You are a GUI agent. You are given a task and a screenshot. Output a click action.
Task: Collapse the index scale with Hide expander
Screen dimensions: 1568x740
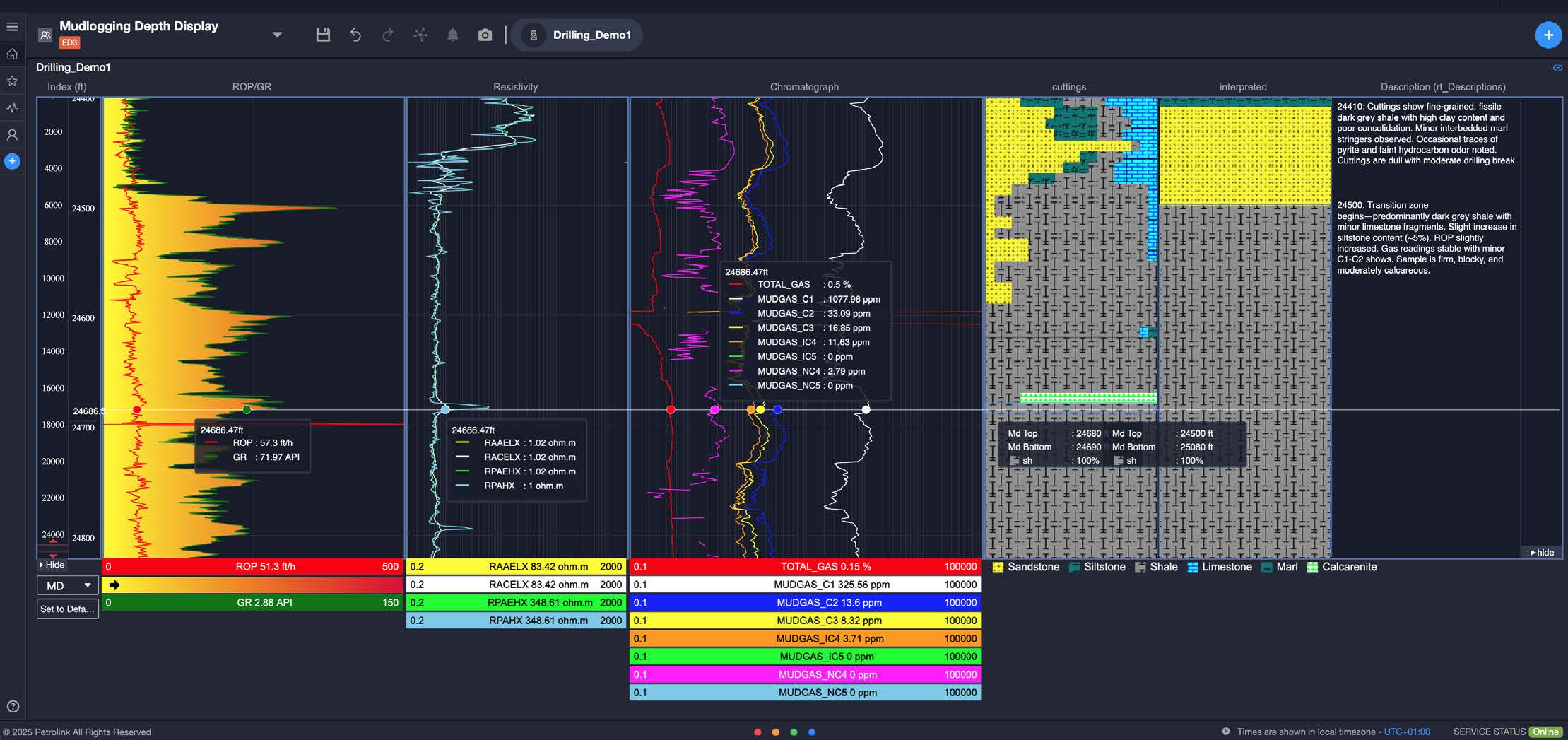(x=52, y=565)
